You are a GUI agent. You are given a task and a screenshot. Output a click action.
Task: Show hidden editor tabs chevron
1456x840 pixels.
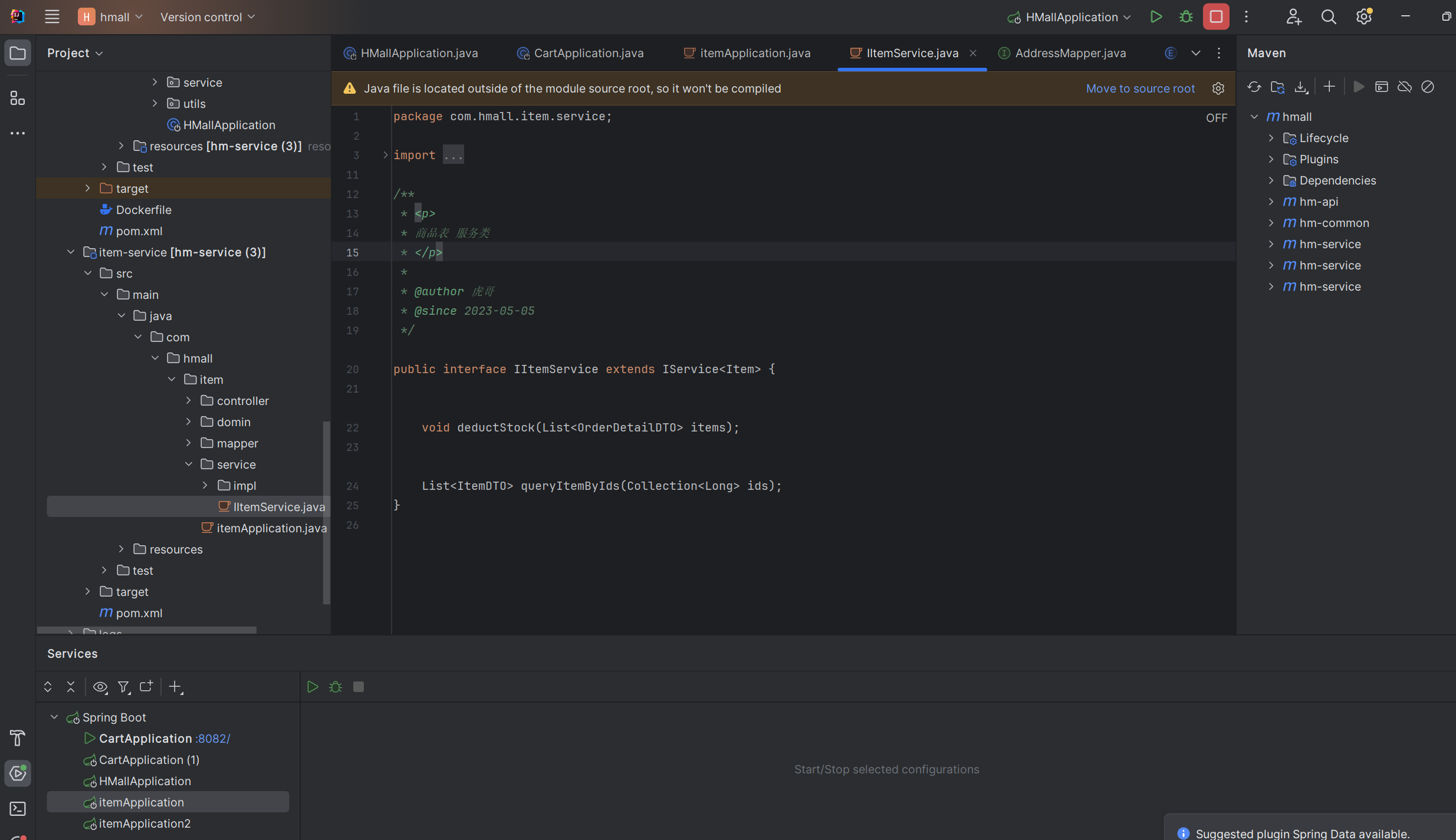pos(1195,53)
